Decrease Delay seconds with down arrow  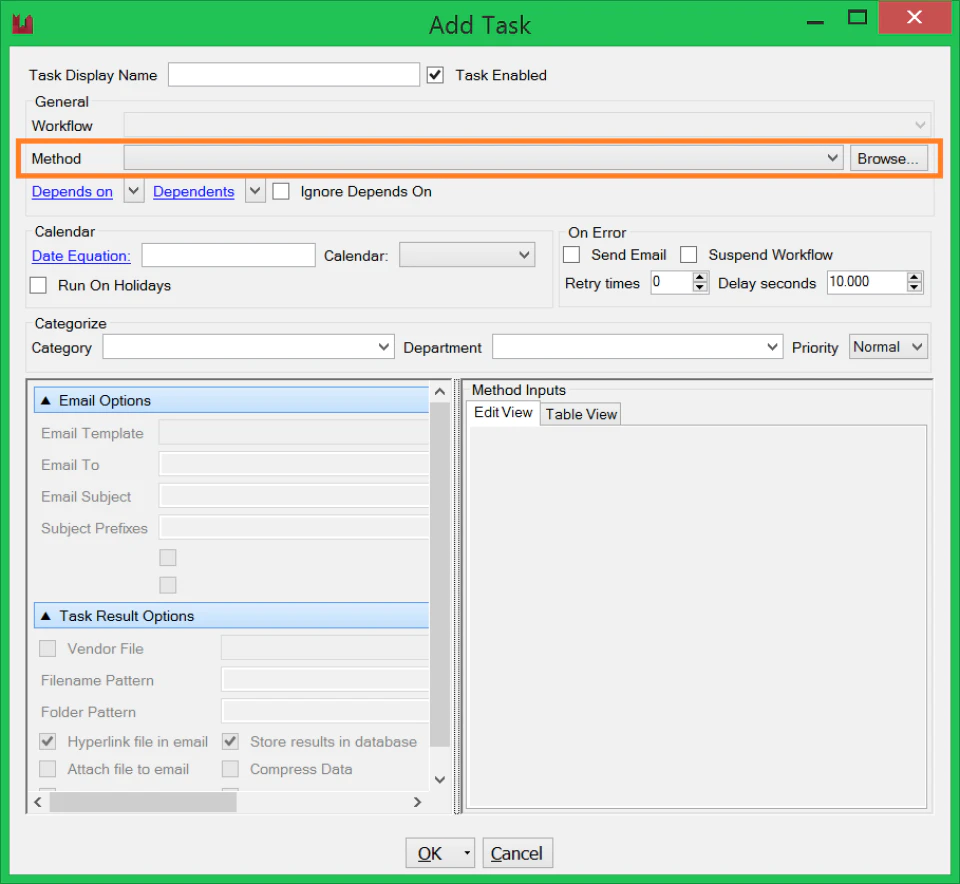pyautogui.click(x=914, y=287)
